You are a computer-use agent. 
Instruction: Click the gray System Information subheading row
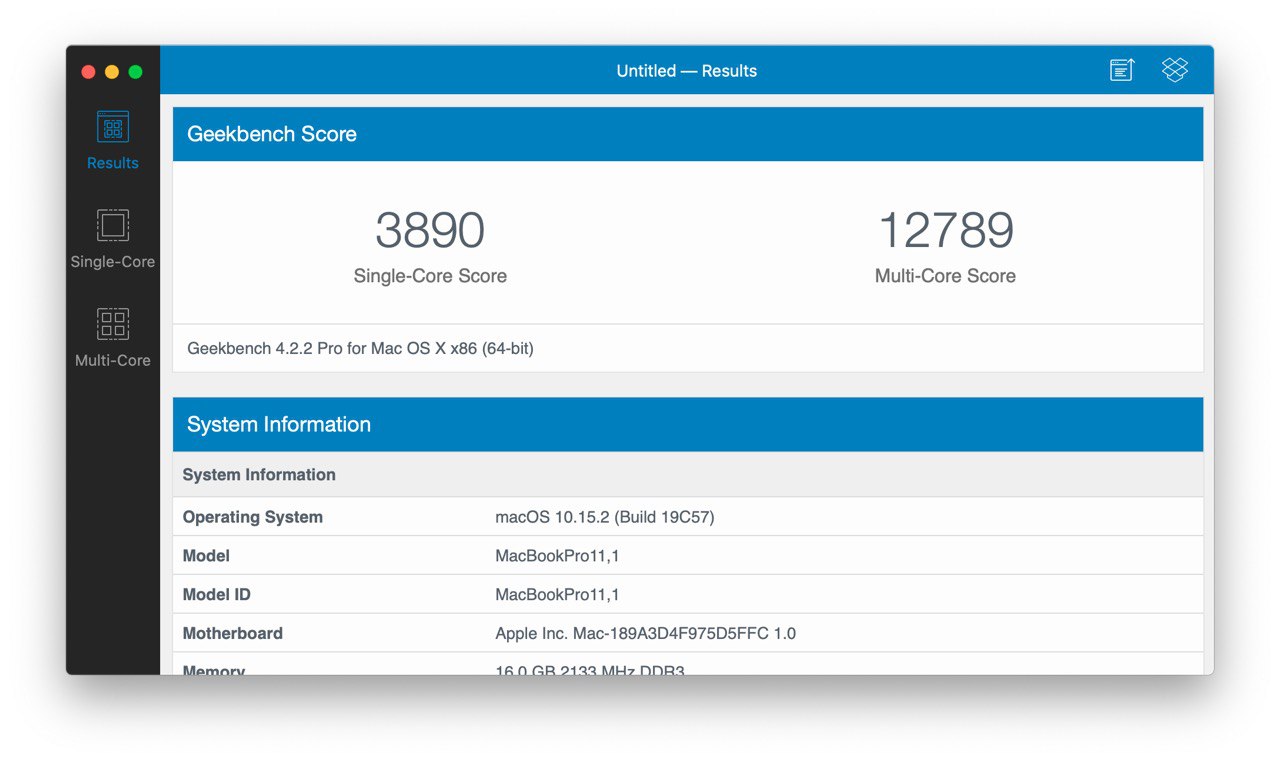pos(688,475)
